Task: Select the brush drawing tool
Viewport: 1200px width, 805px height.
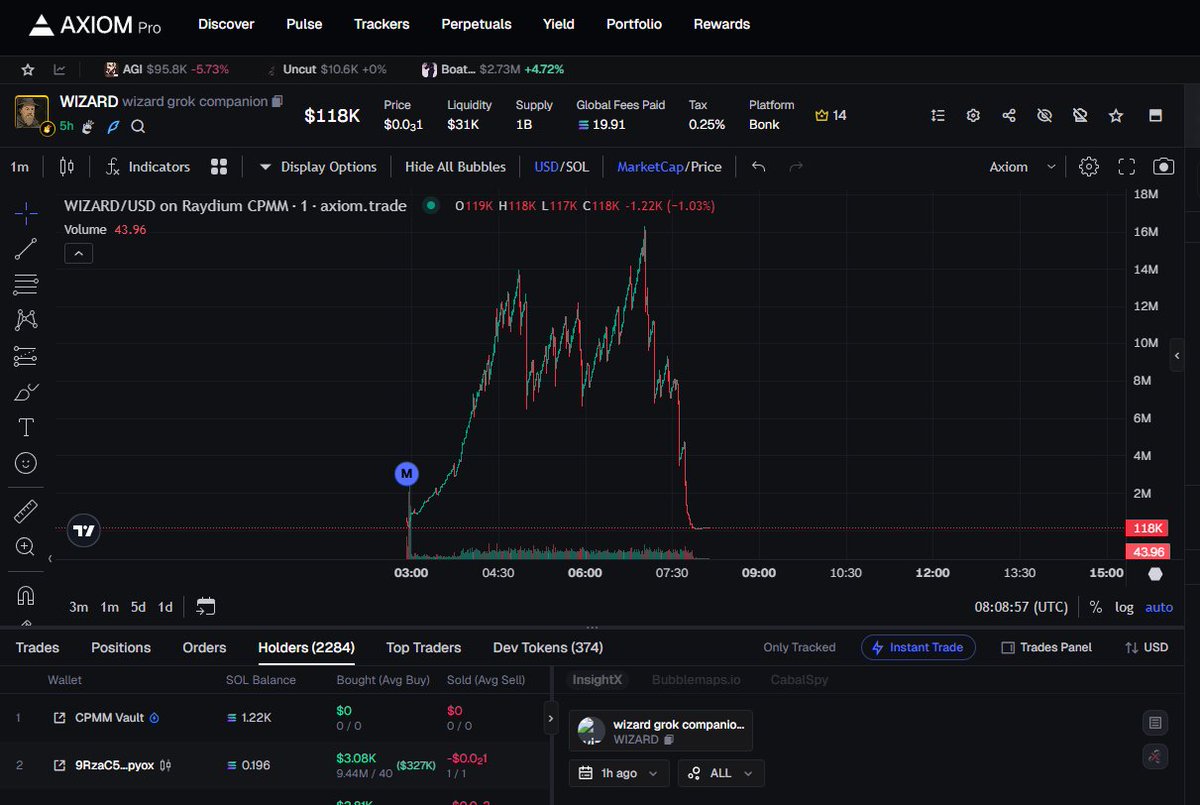Action: point(26,392)
